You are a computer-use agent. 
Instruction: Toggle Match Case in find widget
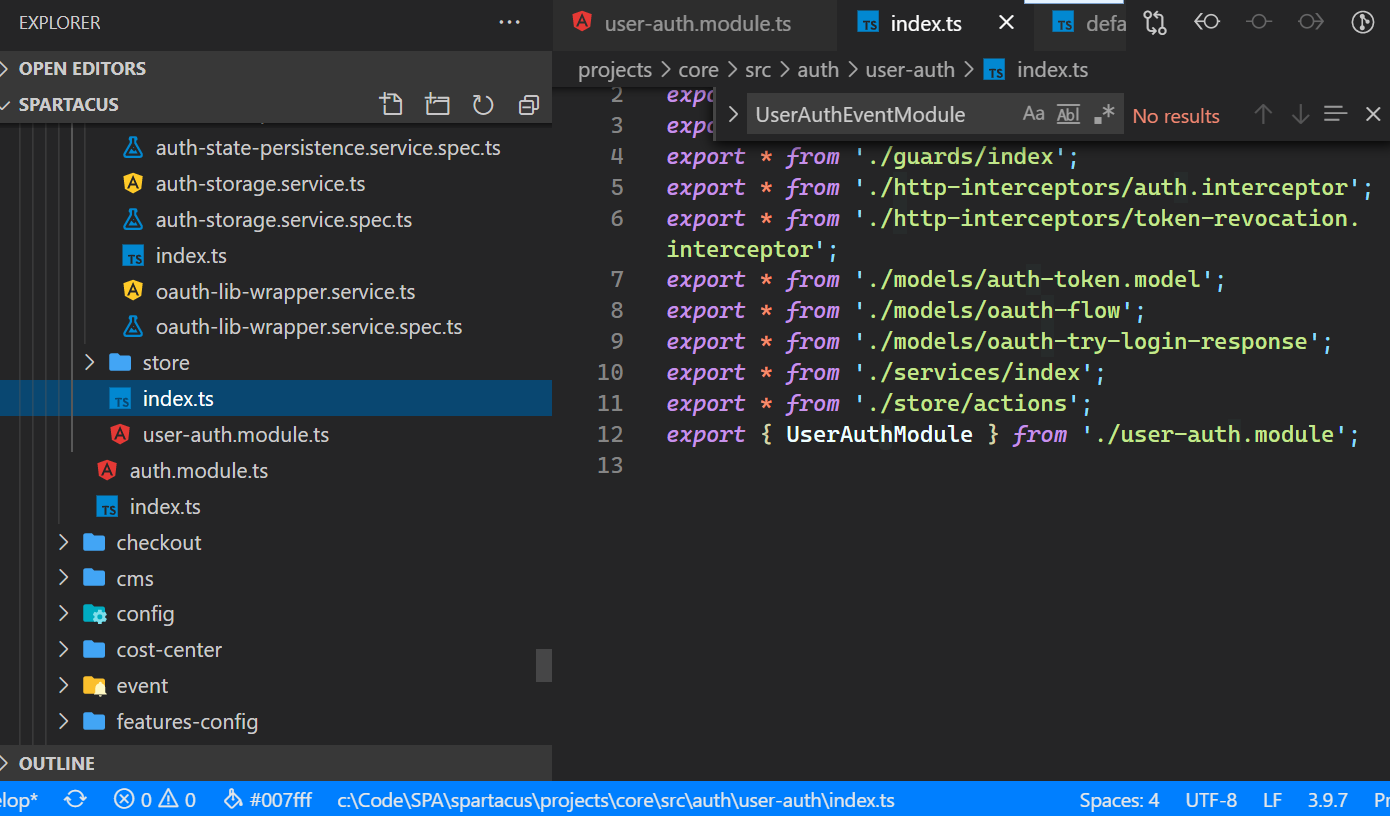pos(1033,115)
